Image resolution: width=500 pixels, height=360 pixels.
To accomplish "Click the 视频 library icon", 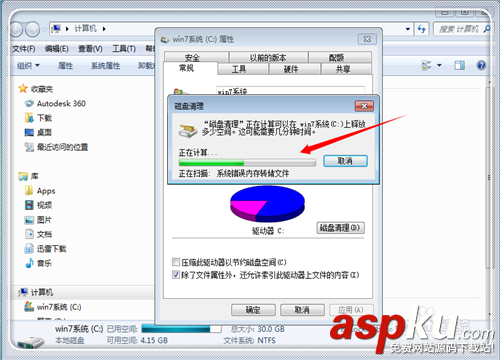I will pyautogui.click(x=29, y=205).
